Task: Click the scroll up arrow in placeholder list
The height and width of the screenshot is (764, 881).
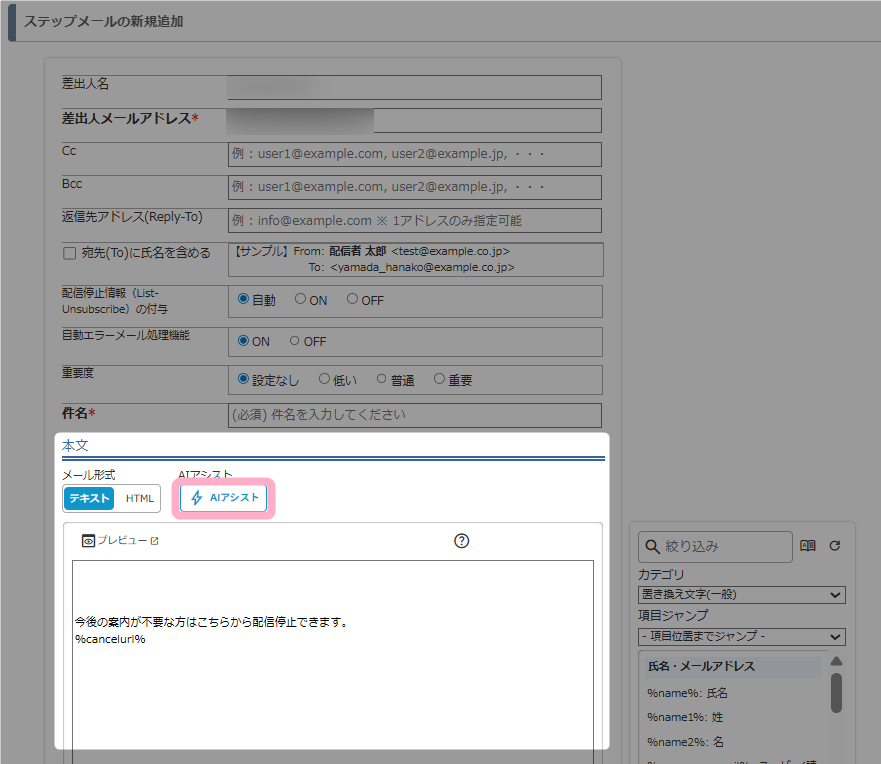Action: point(836,661)
